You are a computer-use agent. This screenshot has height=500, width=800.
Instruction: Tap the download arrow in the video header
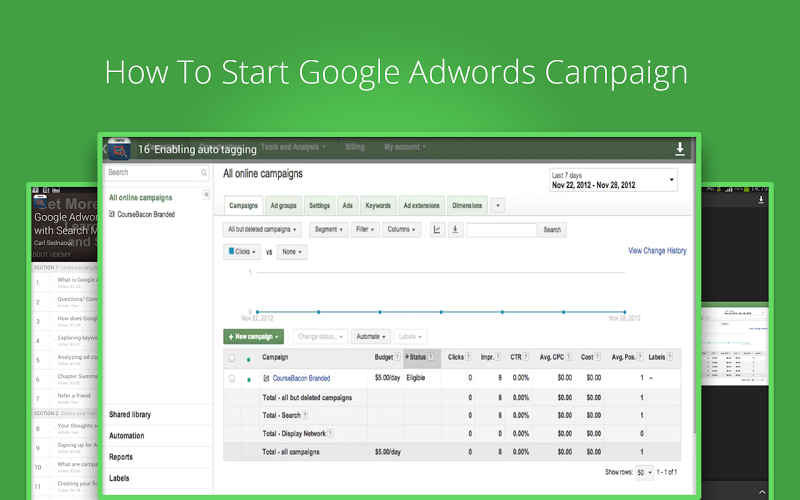coord(680,149)
